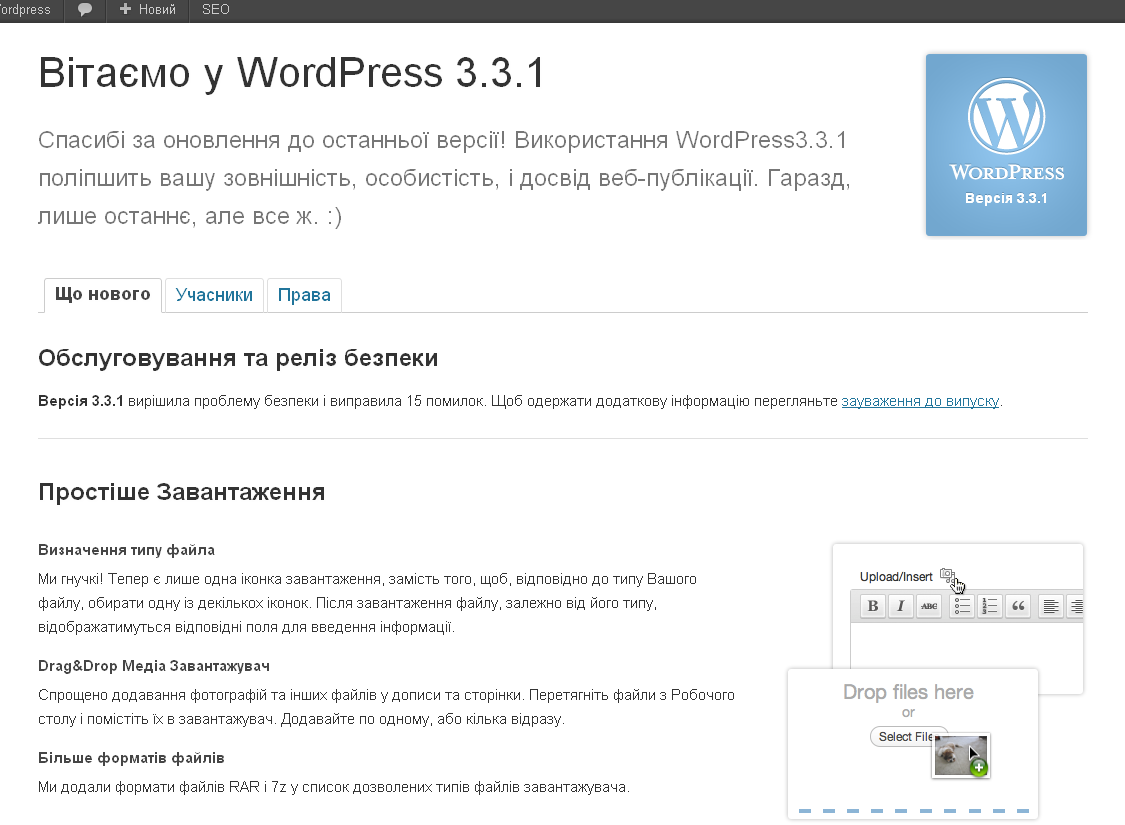
Task: Open the SEO menu in admin bar
Action: tap(215, 9)
